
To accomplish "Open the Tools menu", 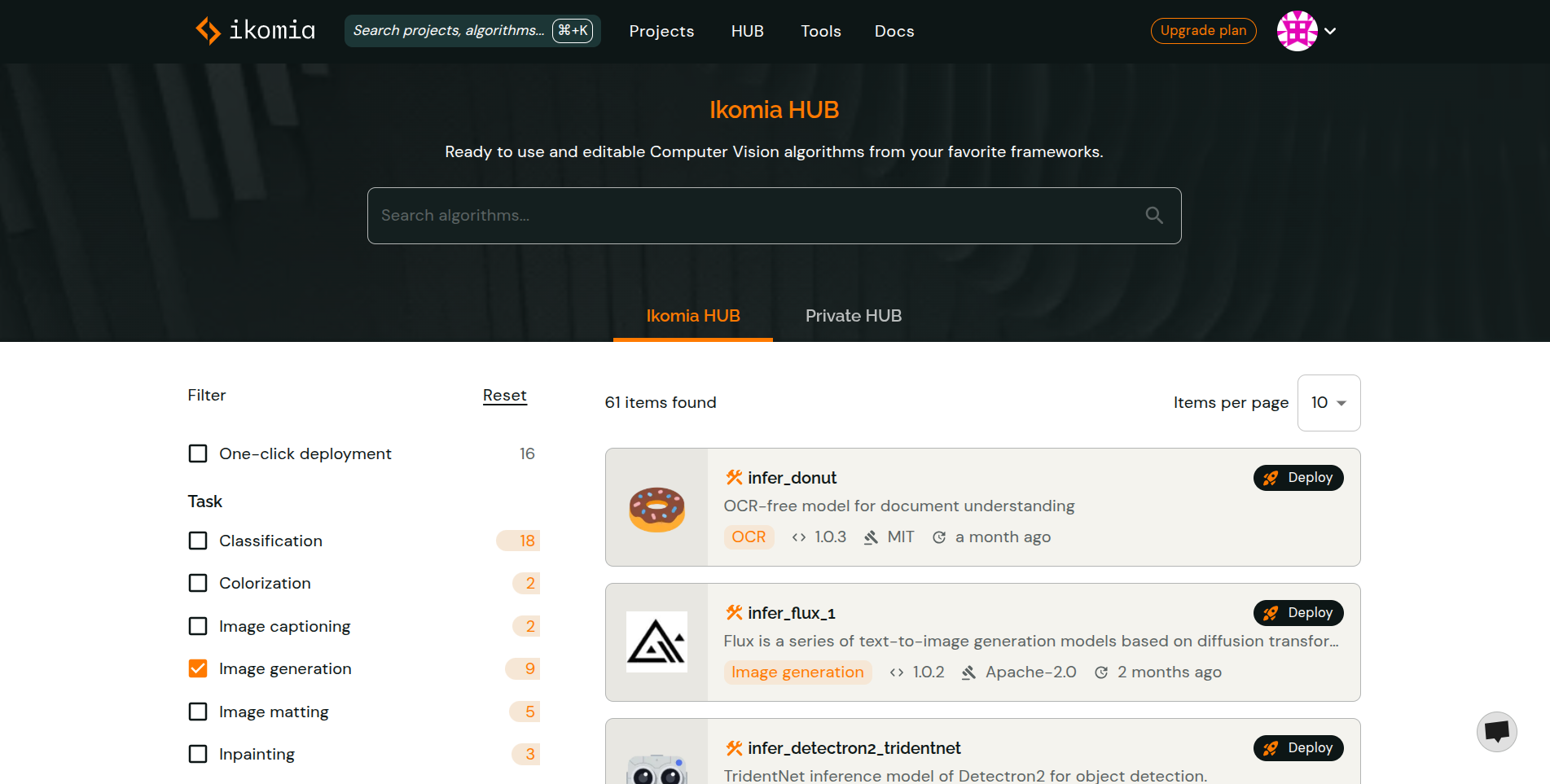I will [820, 31].
